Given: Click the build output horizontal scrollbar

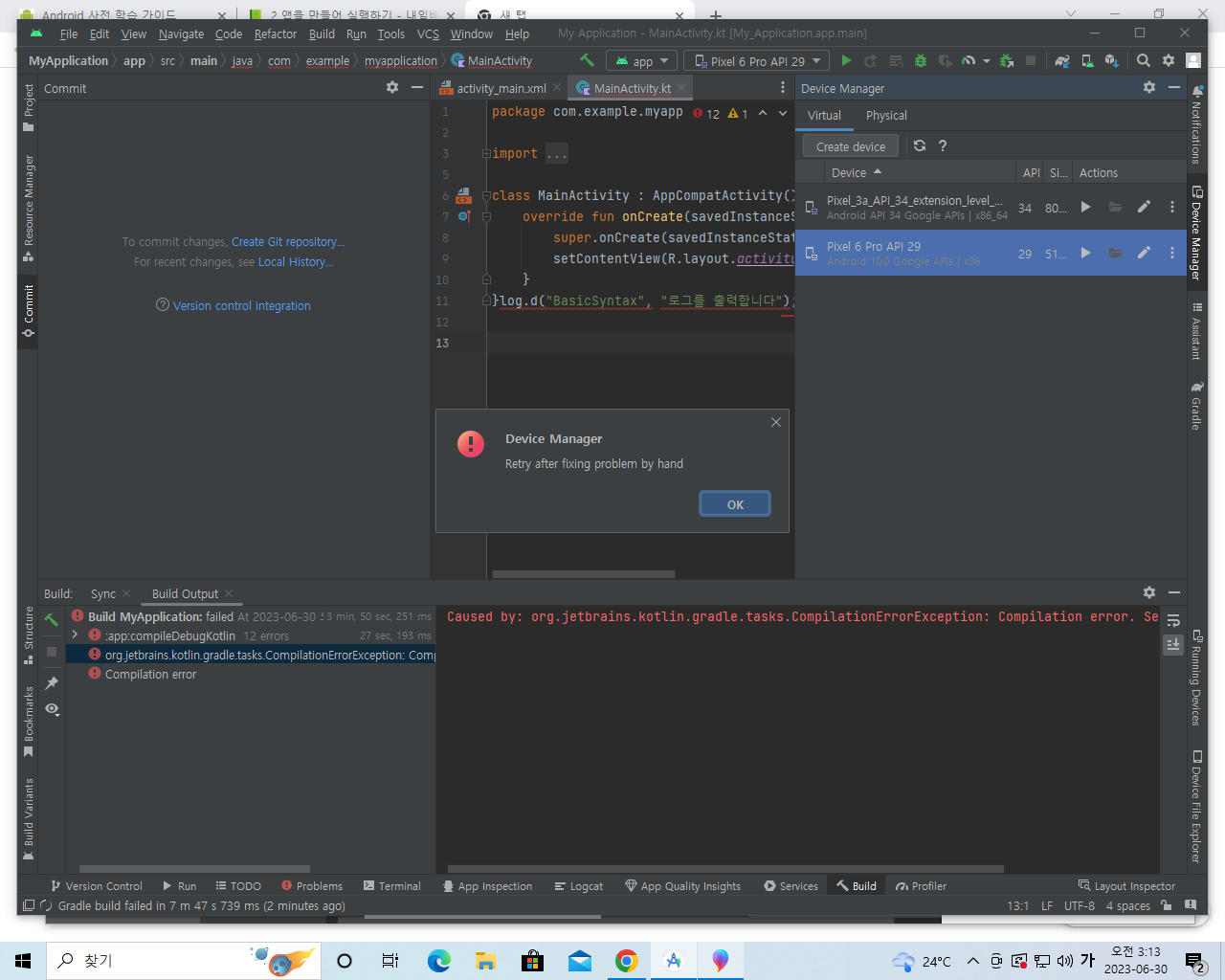Looking at the screenshot, I should 725,869.
